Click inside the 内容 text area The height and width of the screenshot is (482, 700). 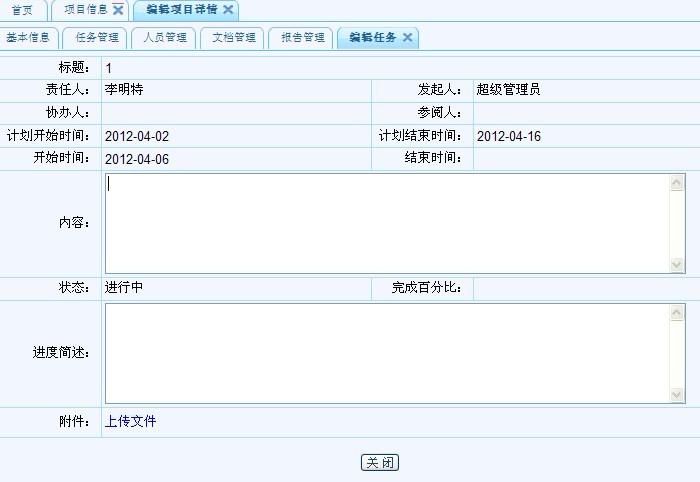pyautogui.click(x=387, y=222)
